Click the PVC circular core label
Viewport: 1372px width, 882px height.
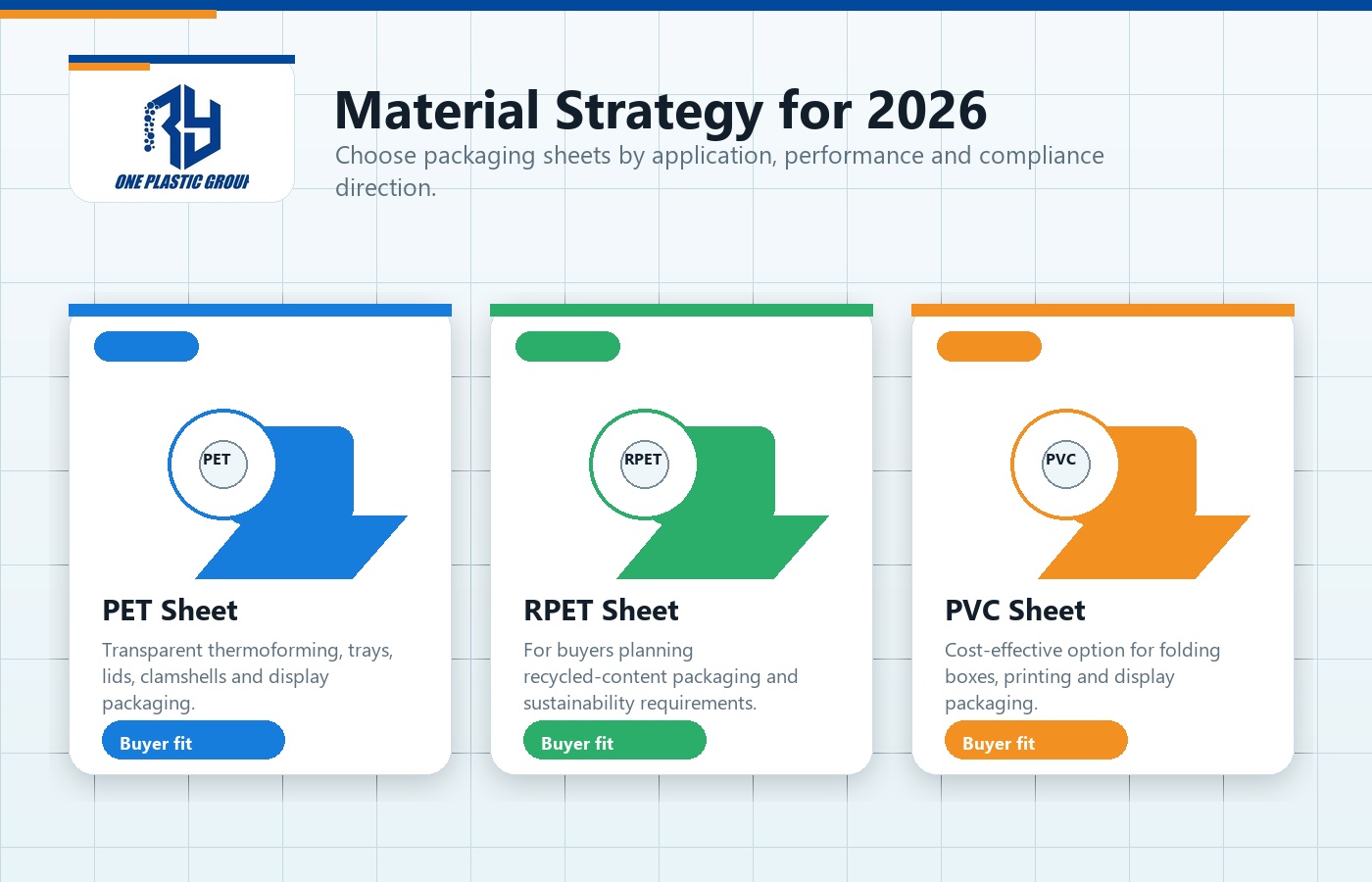(x=1066, y=464)
